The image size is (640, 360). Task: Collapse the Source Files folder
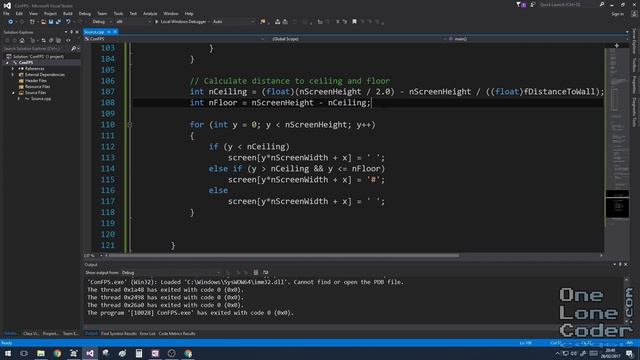13,93
